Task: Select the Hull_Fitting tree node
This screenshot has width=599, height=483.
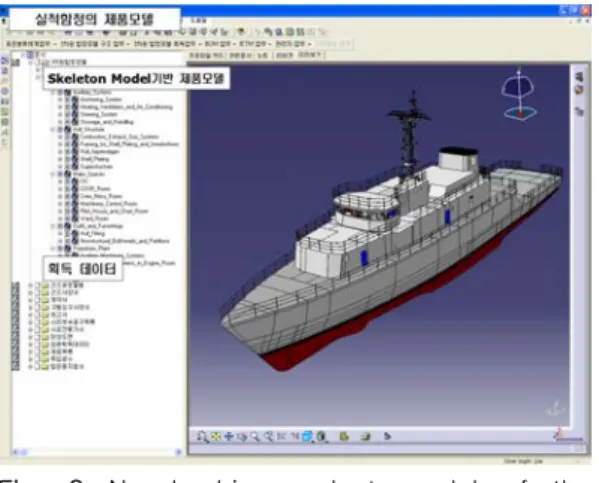Action: (92, 233)
